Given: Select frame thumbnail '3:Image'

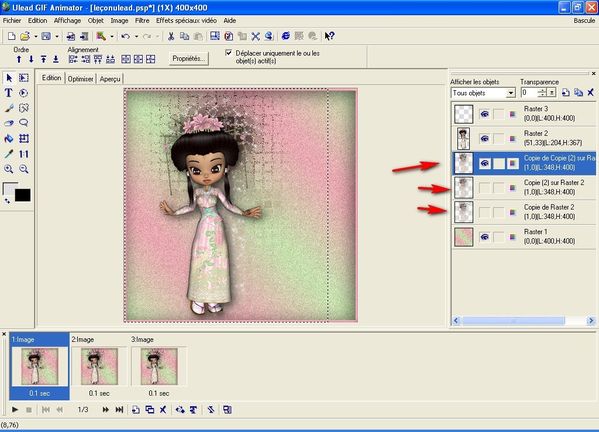Looking at the screenshot, I should point(159,366).
